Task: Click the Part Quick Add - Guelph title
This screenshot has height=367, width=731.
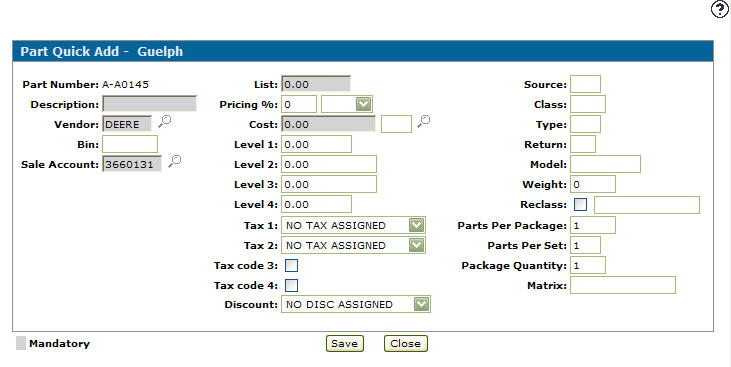Action: pos(102,51)
